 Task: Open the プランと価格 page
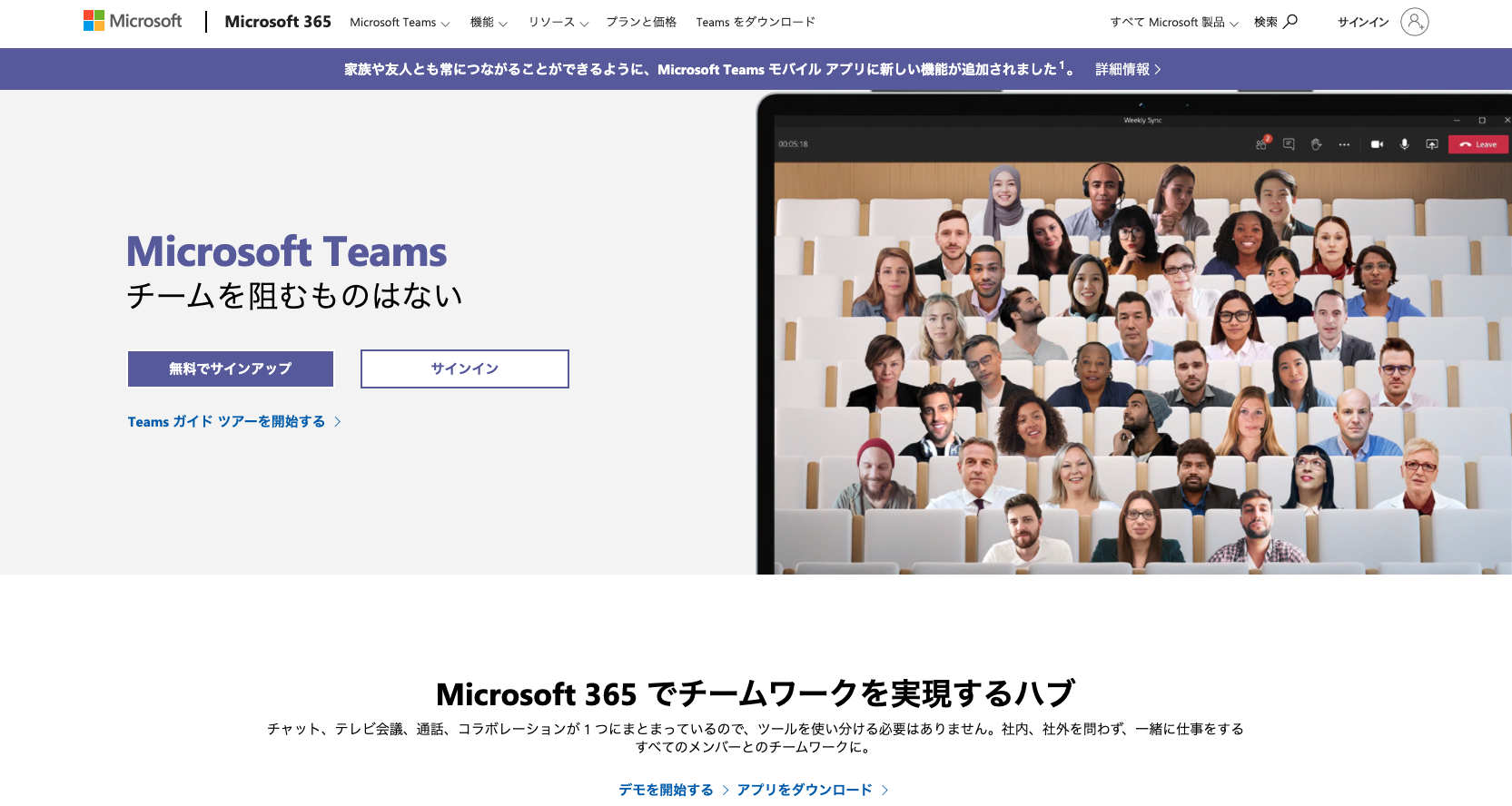[x=641, y=22]
